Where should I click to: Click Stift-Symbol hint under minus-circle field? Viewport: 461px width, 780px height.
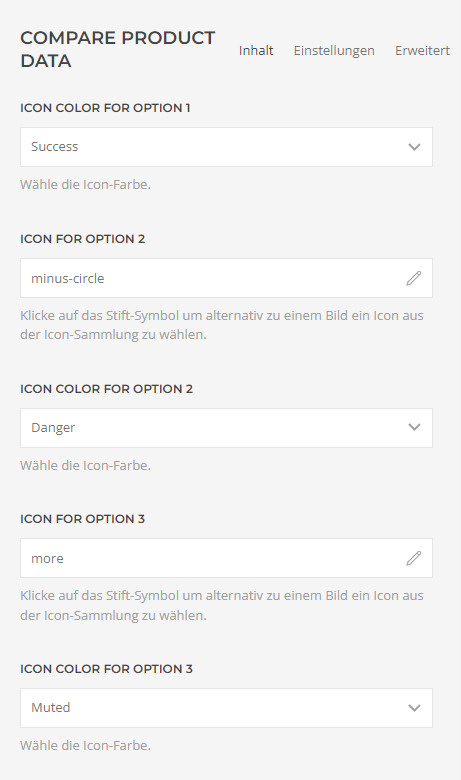(222, 325)
